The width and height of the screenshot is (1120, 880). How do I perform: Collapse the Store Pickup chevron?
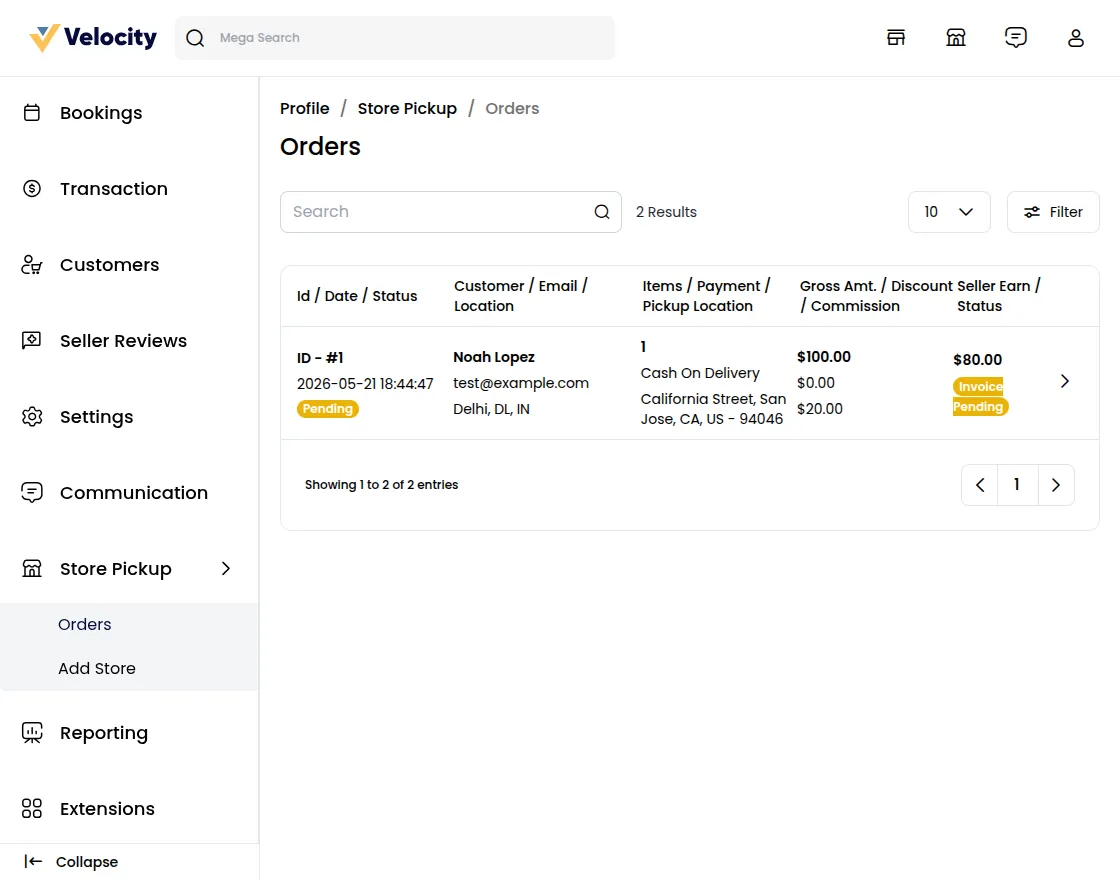(226, 569)
